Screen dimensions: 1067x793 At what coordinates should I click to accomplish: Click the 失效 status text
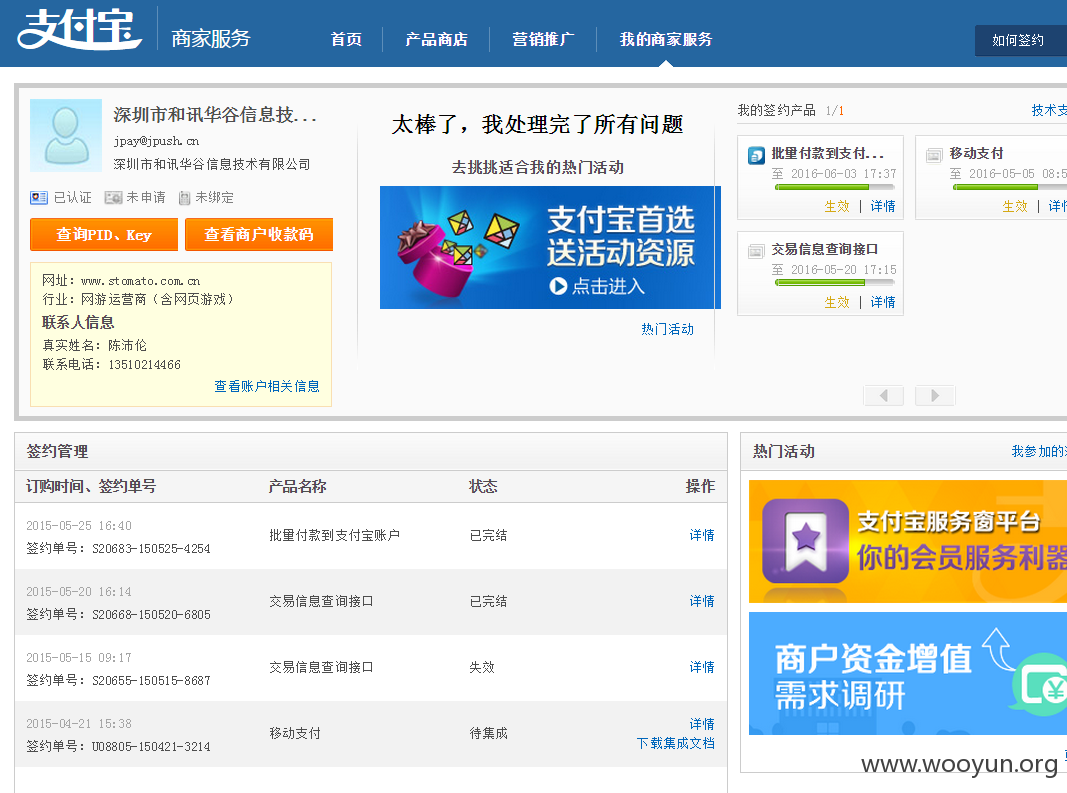(482, 667)
